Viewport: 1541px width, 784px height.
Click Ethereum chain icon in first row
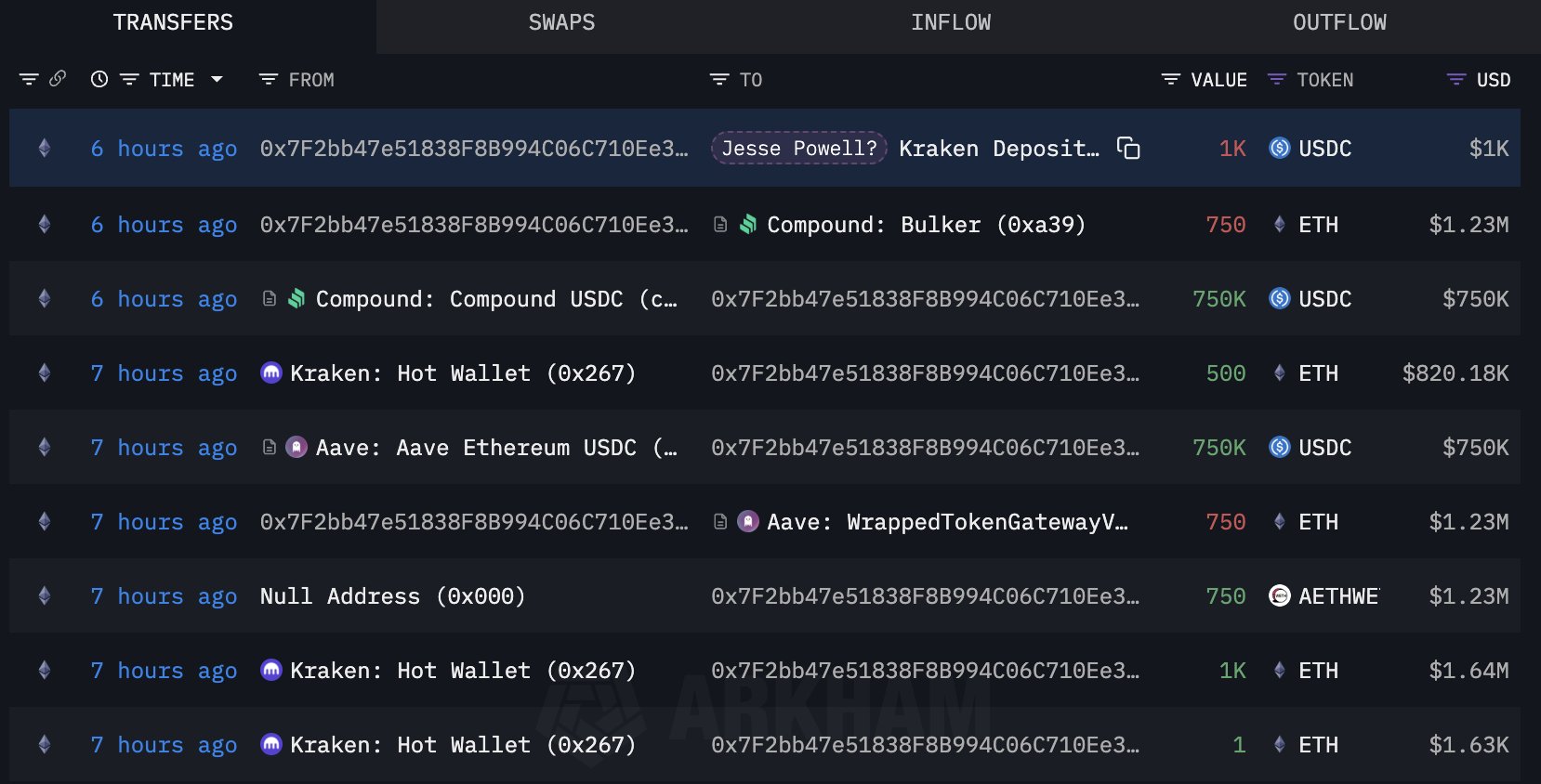[x=44, y=149]
